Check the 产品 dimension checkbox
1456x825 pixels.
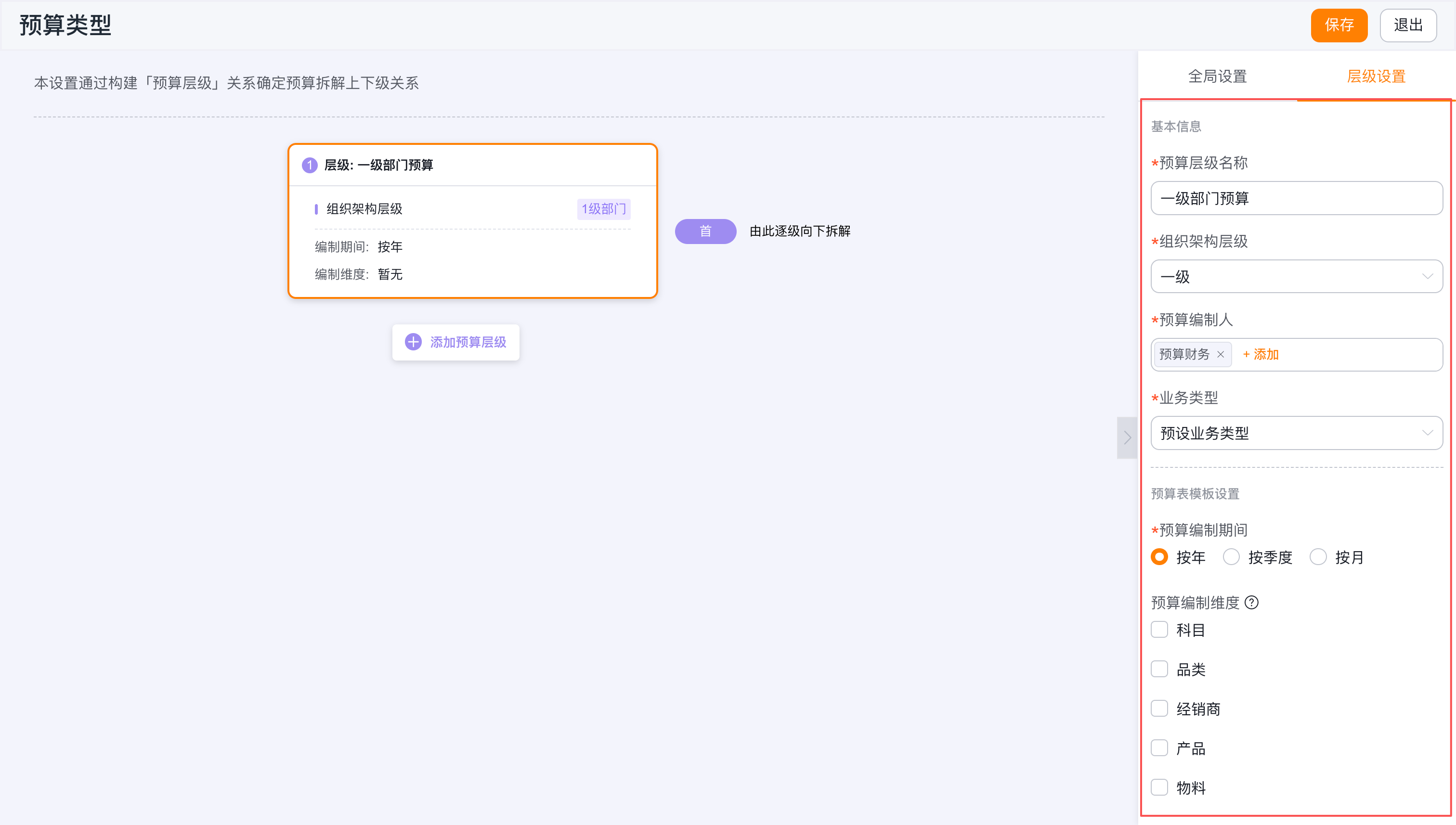point(1159,748)
